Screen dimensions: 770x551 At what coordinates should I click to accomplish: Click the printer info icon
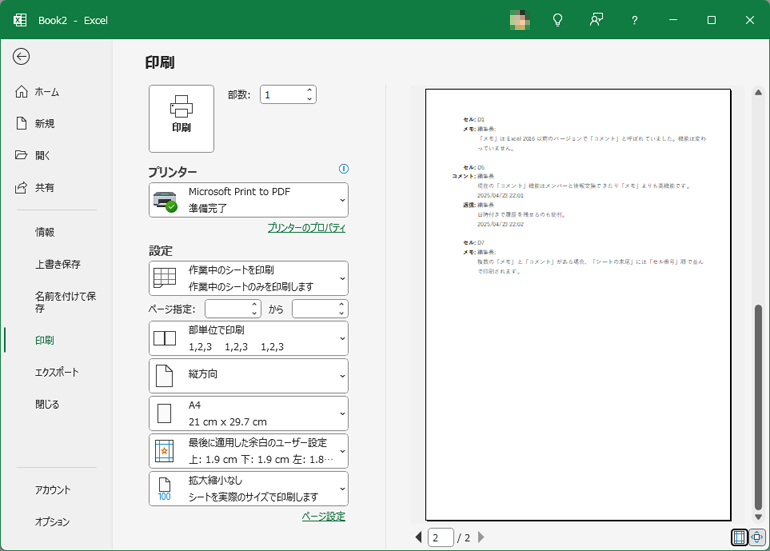click(x=343, y=170)
